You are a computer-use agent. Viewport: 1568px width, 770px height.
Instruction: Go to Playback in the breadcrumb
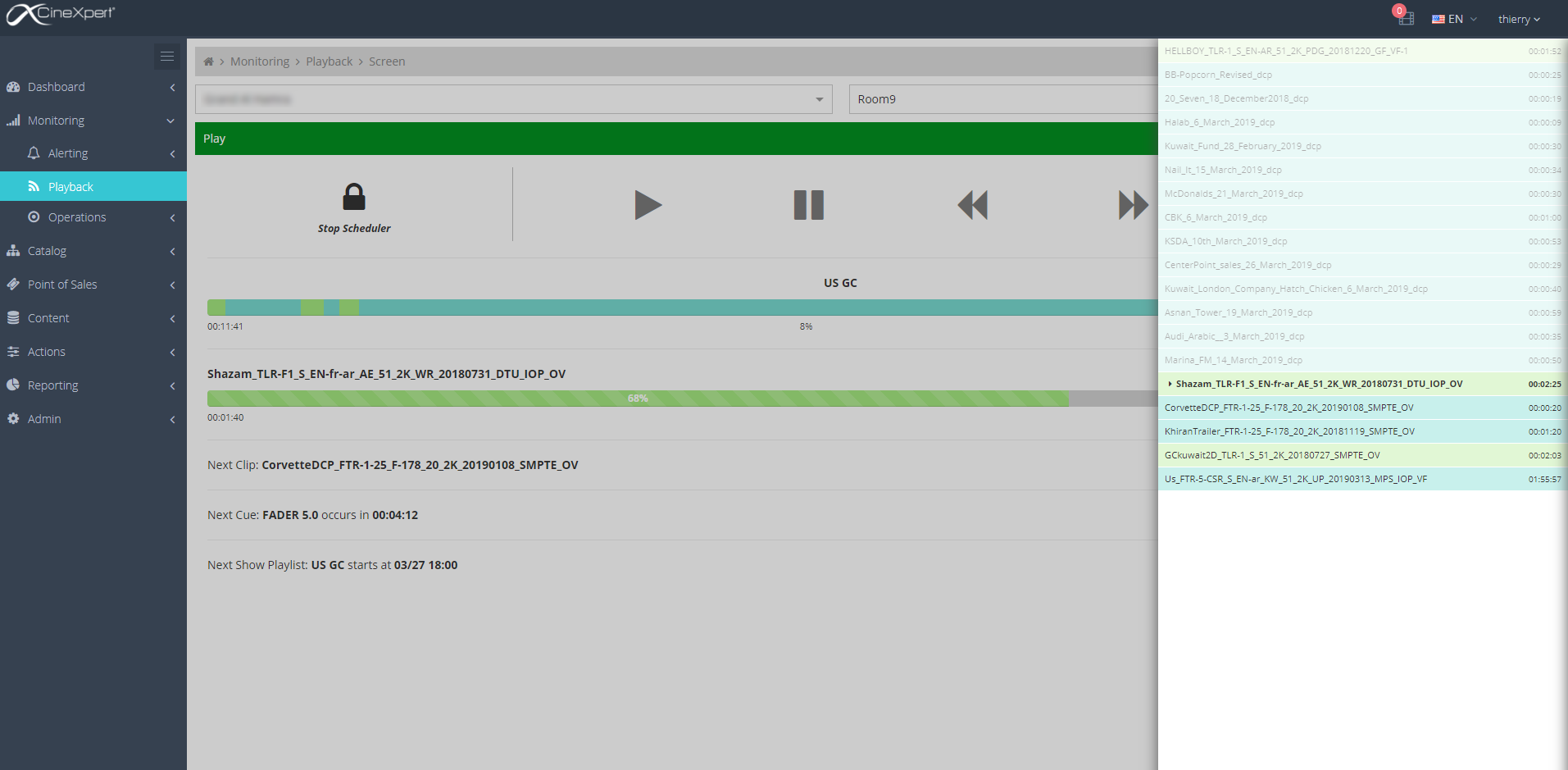(x=329, y=62)
